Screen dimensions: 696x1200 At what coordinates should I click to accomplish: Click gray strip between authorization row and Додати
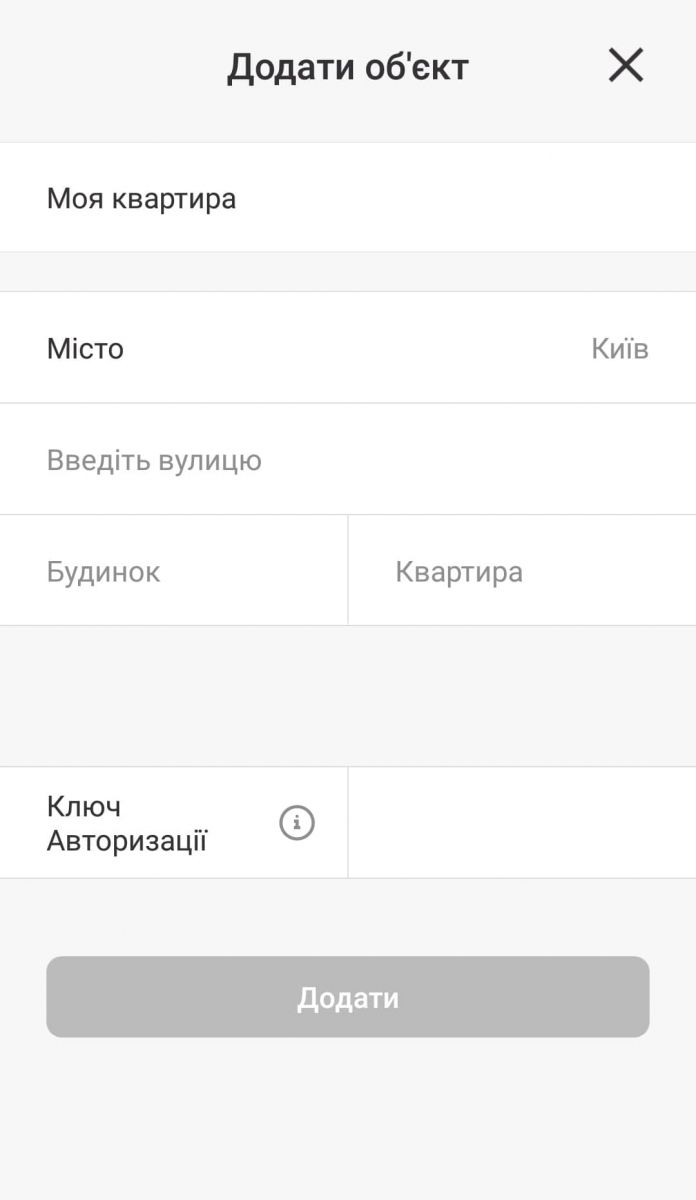pos(348,917)
